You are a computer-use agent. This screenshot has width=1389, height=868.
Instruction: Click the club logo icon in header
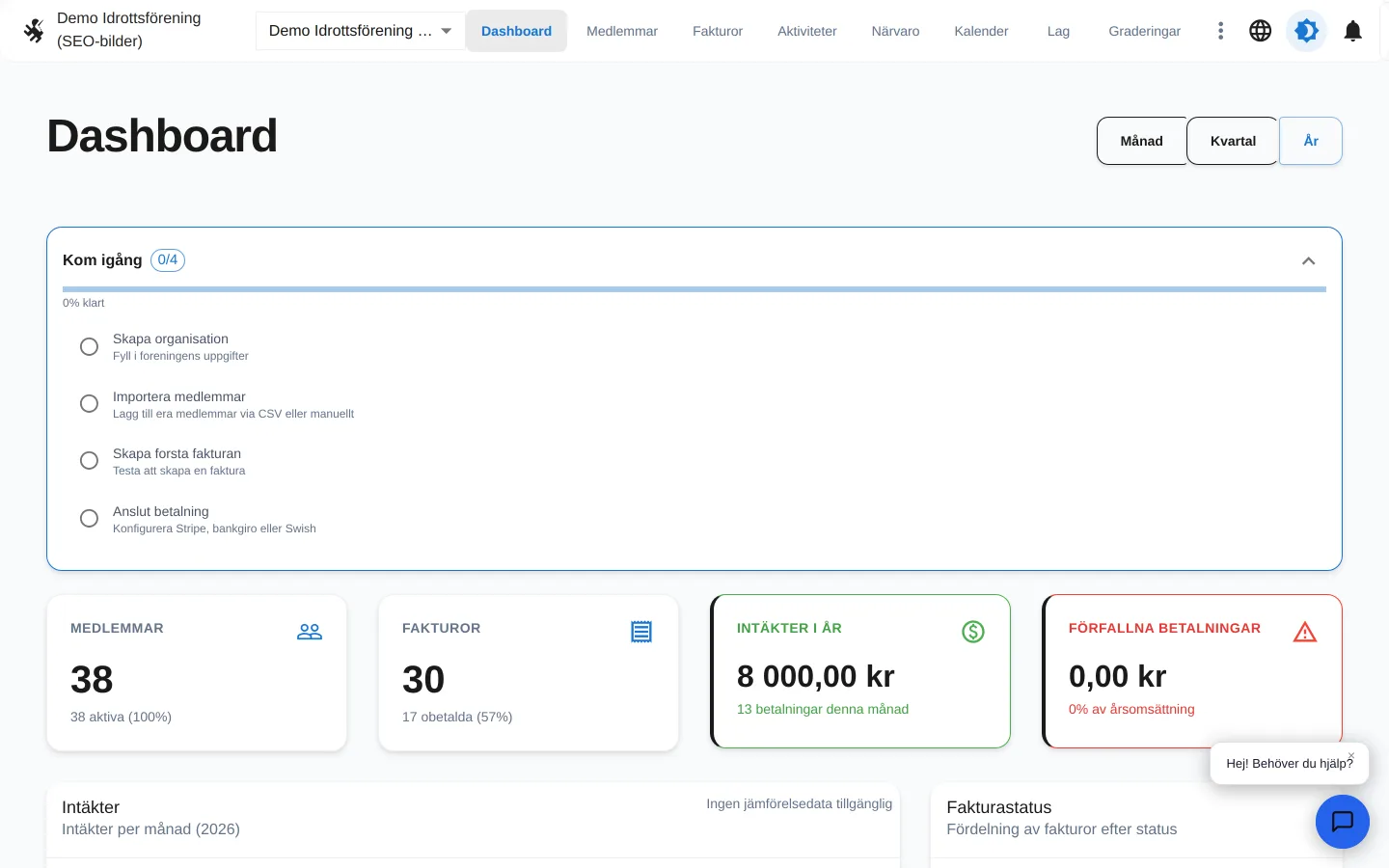pyautogui.click(x=34, y=31)
